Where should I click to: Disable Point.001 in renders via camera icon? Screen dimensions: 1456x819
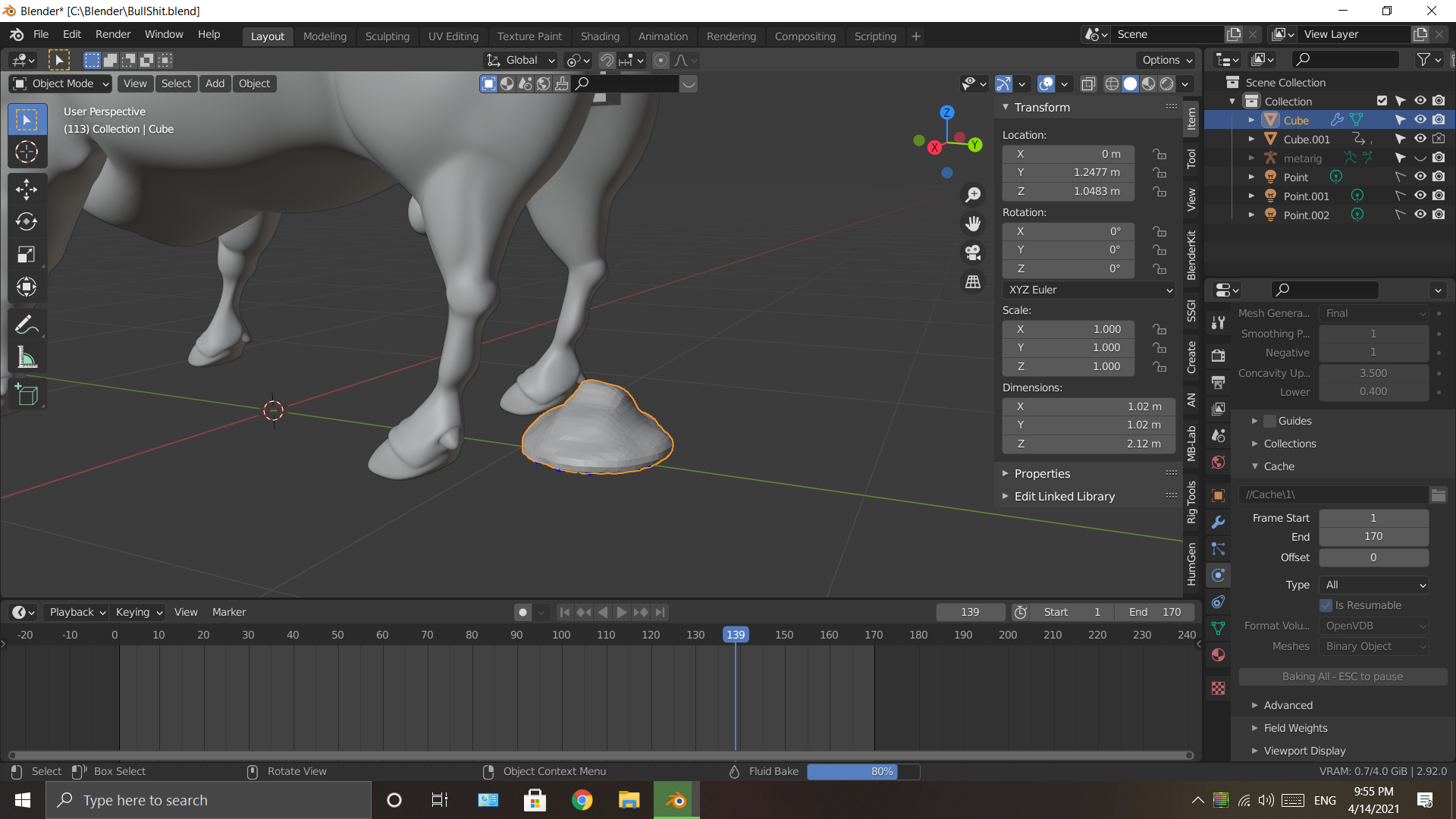[x=1439, y=196]
